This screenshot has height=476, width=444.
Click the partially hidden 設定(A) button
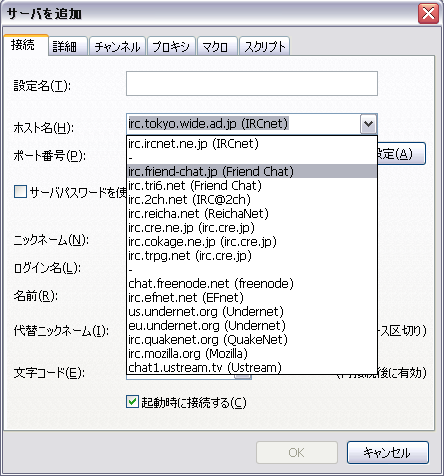(x=402, y=154)
